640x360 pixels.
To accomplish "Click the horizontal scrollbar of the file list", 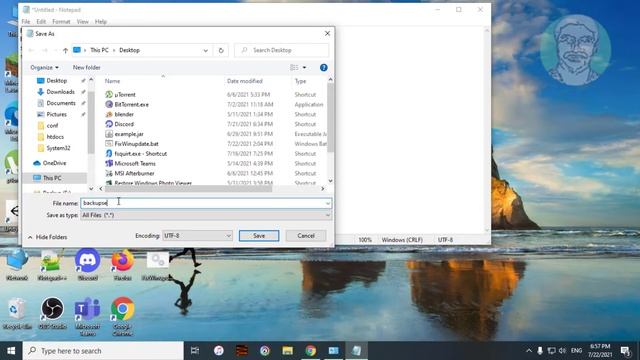I will click(188, 189).
